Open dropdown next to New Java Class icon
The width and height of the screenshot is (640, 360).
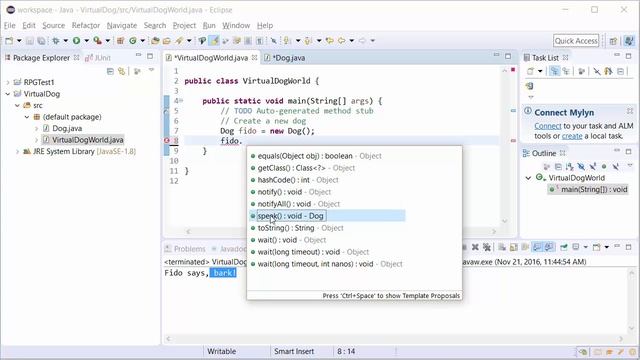point(142,41)
